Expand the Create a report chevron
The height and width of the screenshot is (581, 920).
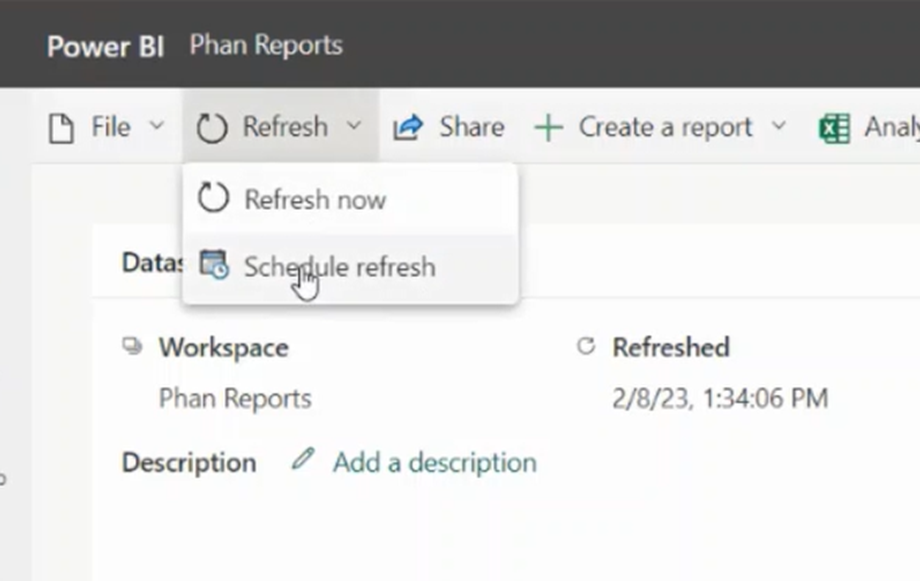(x=779, y=125)
